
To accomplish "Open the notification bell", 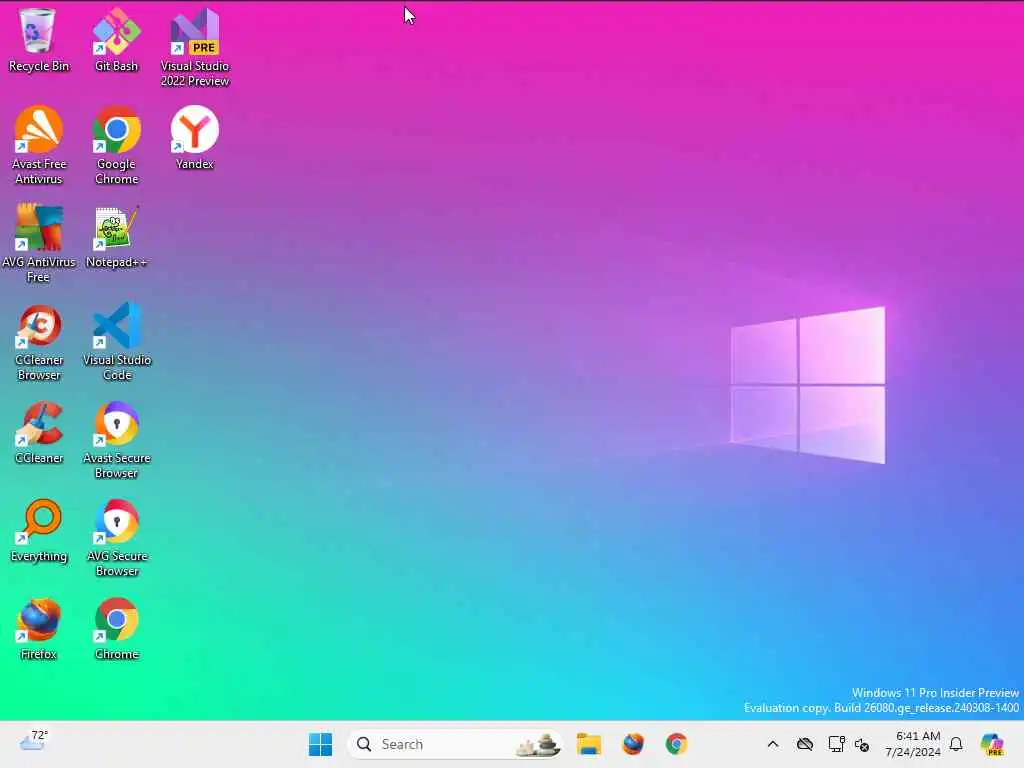I will [956, 744].
